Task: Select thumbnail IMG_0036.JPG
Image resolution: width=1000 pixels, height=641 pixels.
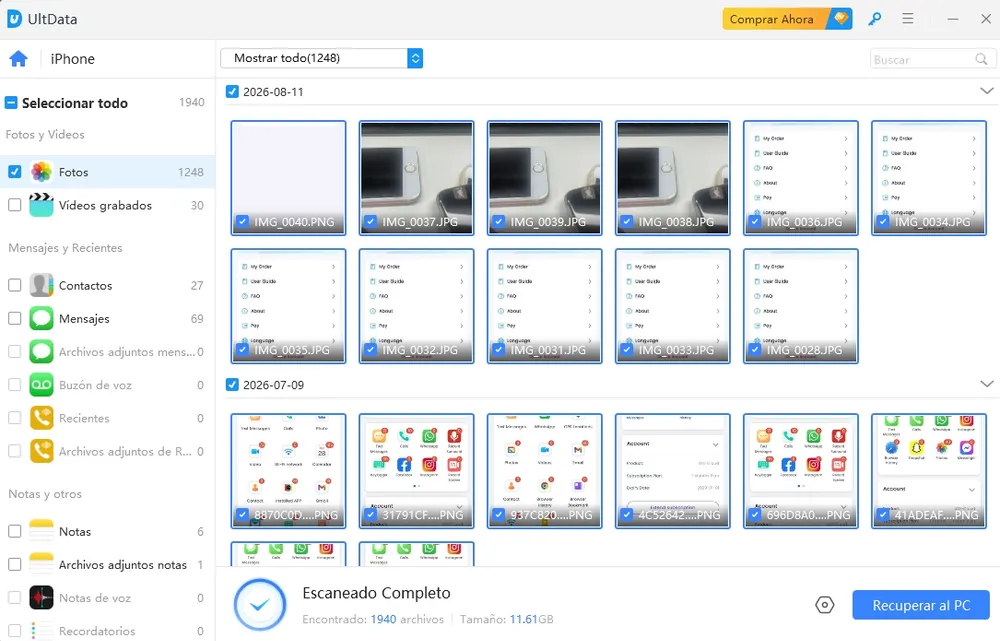Action: pyautogui.click(x=801, y=178)
